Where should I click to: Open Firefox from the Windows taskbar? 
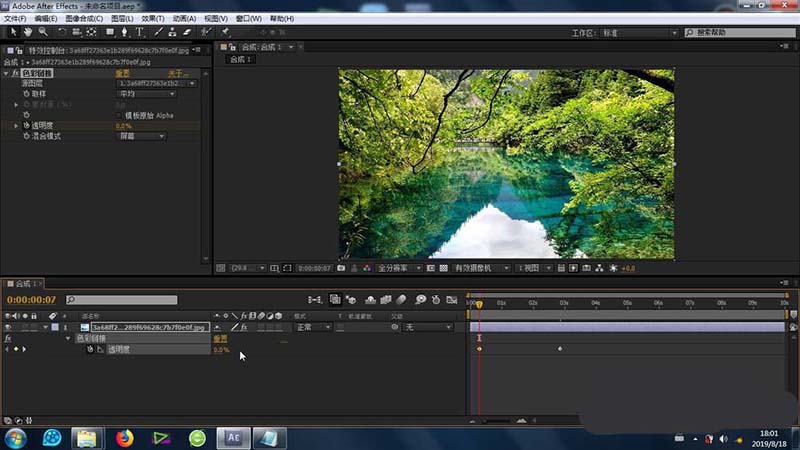pos(124,437)
